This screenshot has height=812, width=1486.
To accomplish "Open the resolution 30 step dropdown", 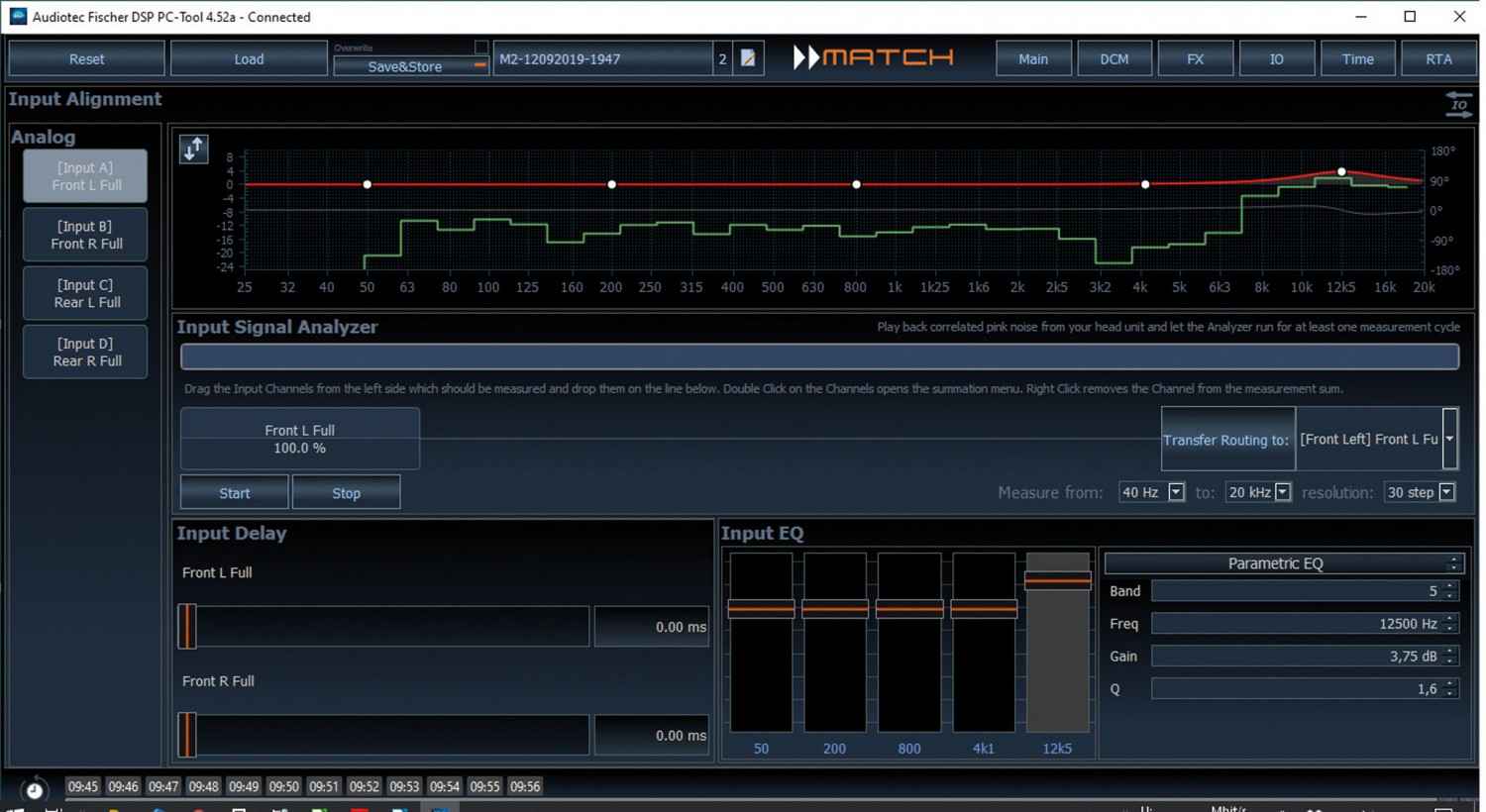I will tap(1446, 492).
